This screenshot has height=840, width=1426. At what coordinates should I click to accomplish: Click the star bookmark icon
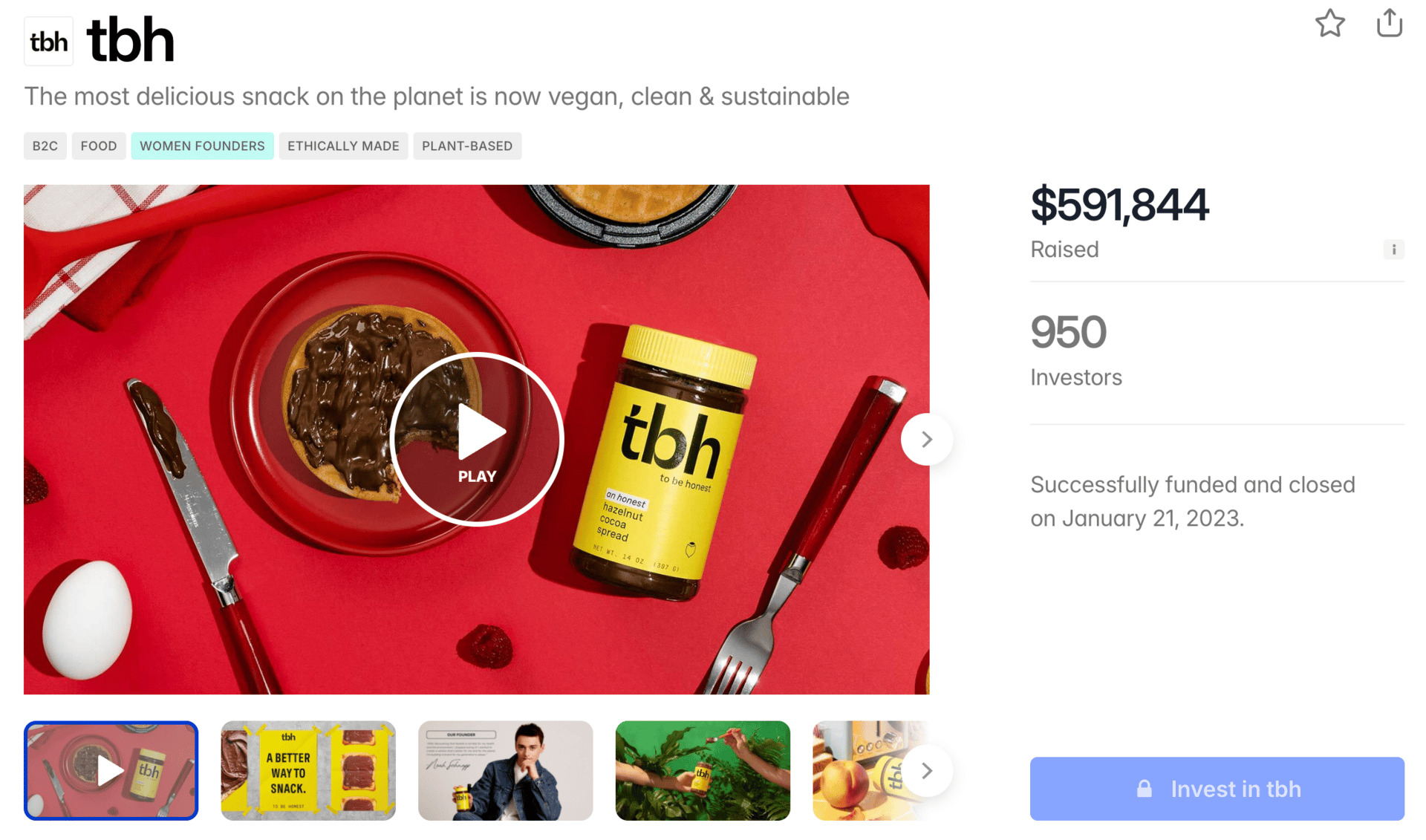(x=1329, y=23)
